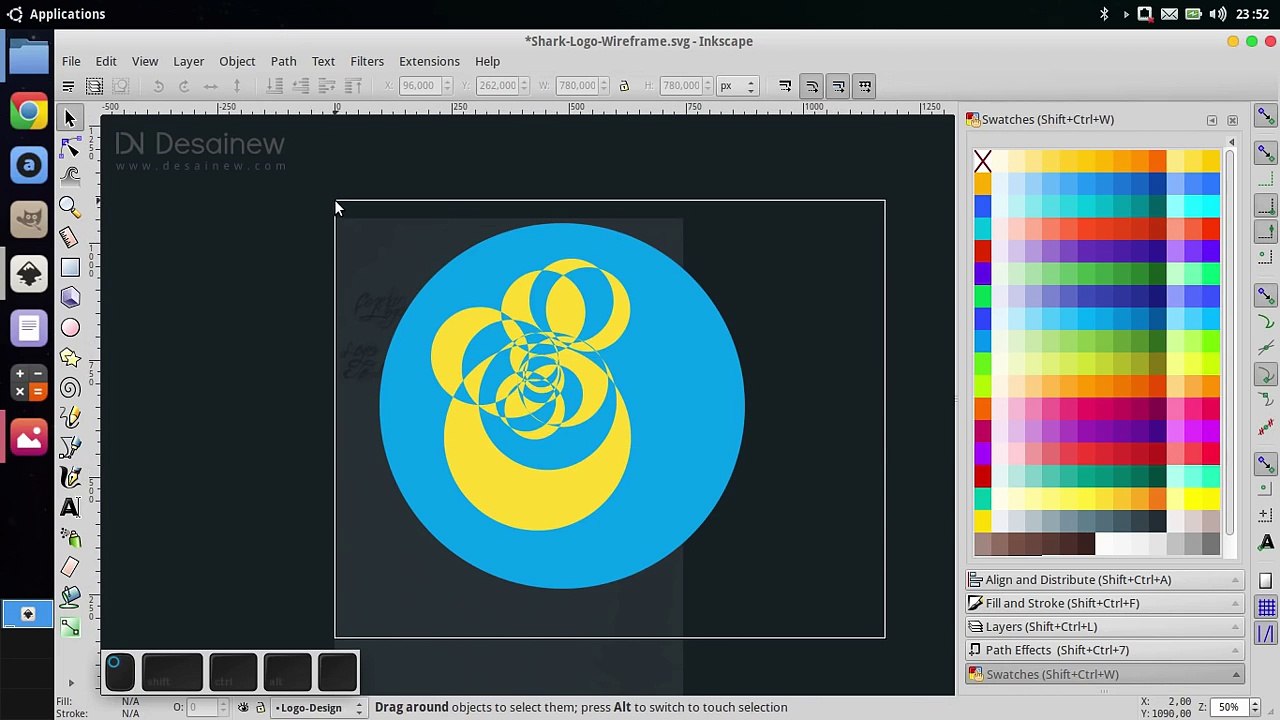Open the Inkscape icon in the dock
This screenshot has width=1280, height=720.
pos(28,273)
